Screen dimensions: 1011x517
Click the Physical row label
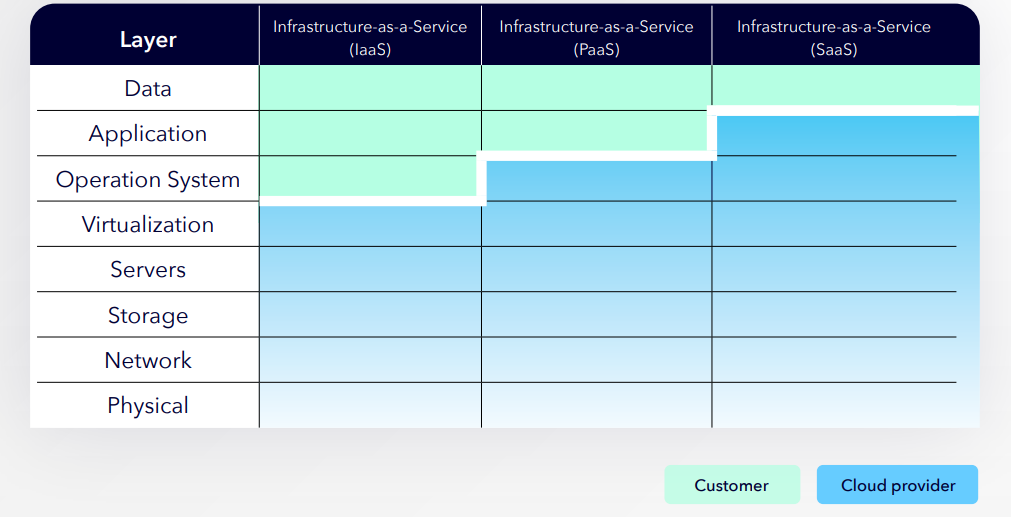[148, 405]
